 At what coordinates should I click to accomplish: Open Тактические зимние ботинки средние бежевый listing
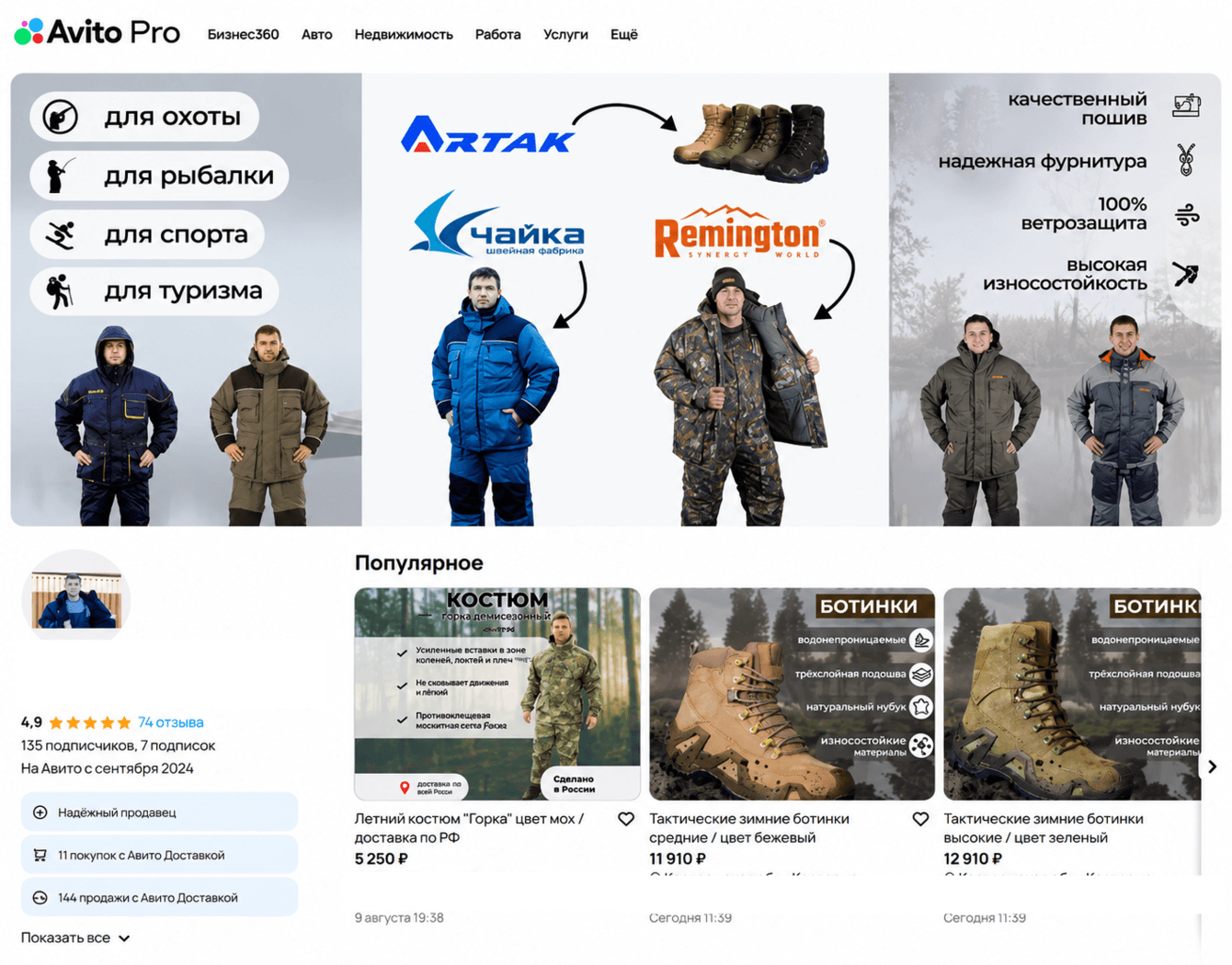click(x=749, y=828)
